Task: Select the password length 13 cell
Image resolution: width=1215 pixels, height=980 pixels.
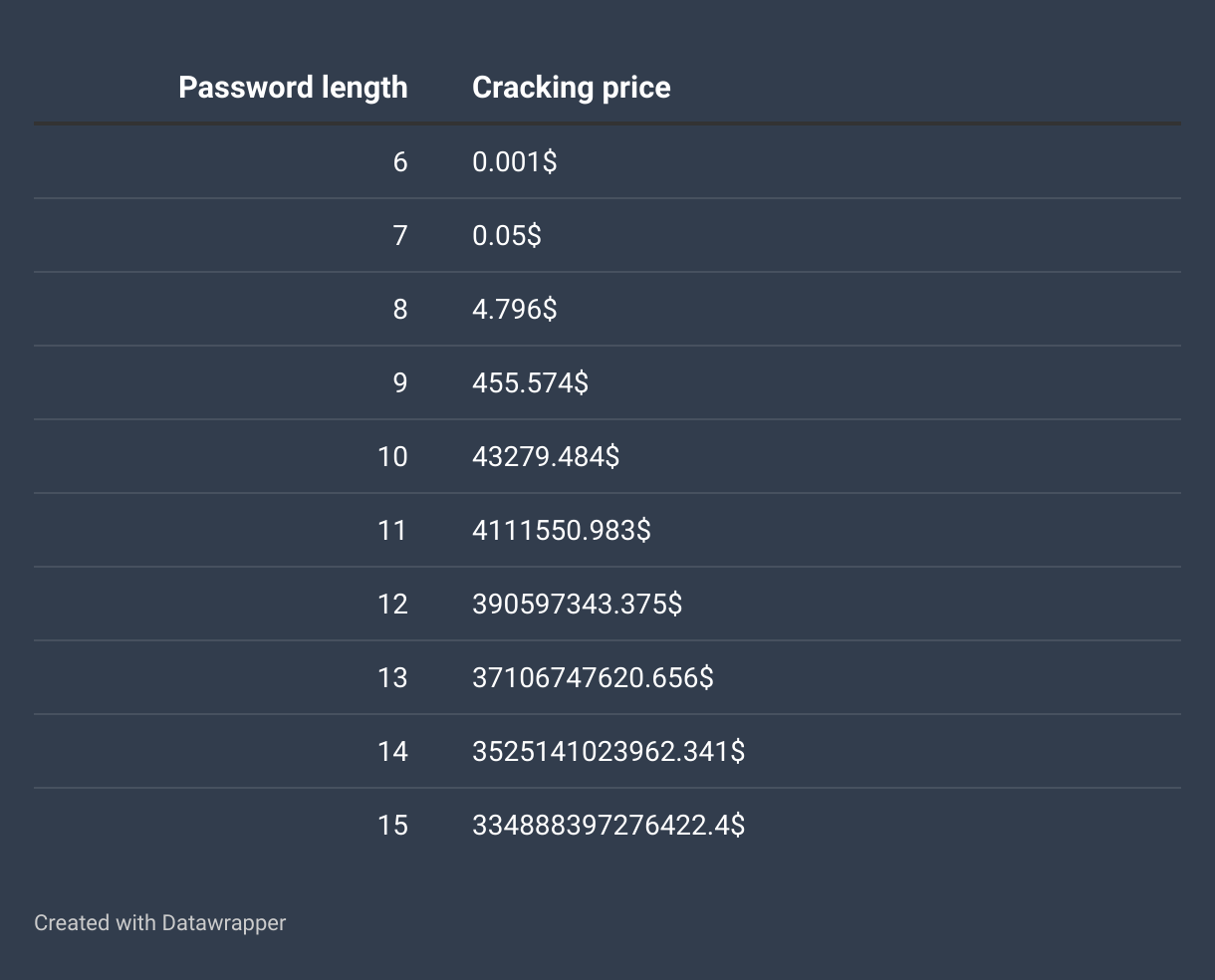Action: pos(392,677)
